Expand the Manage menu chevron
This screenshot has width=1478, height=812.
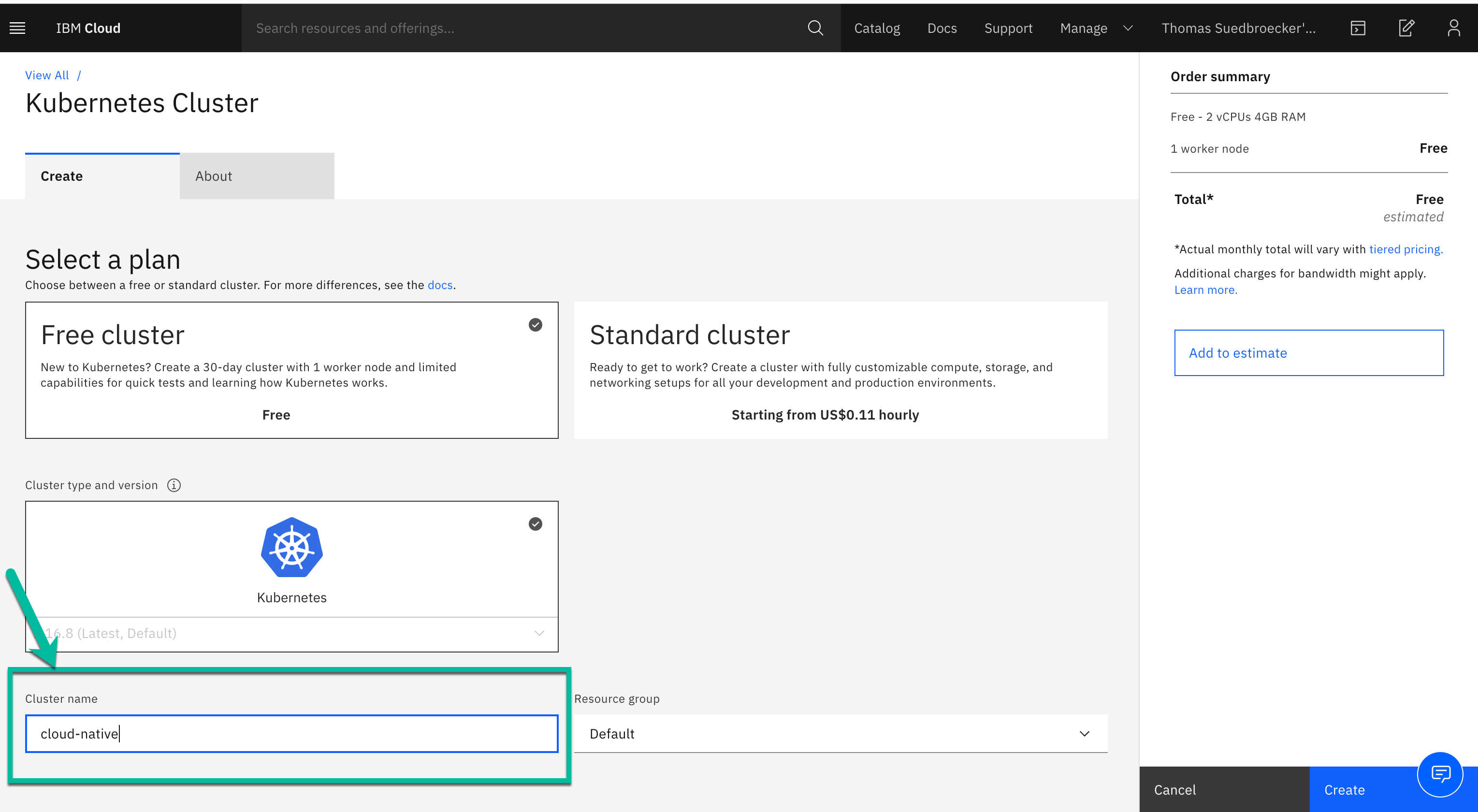1128,28
